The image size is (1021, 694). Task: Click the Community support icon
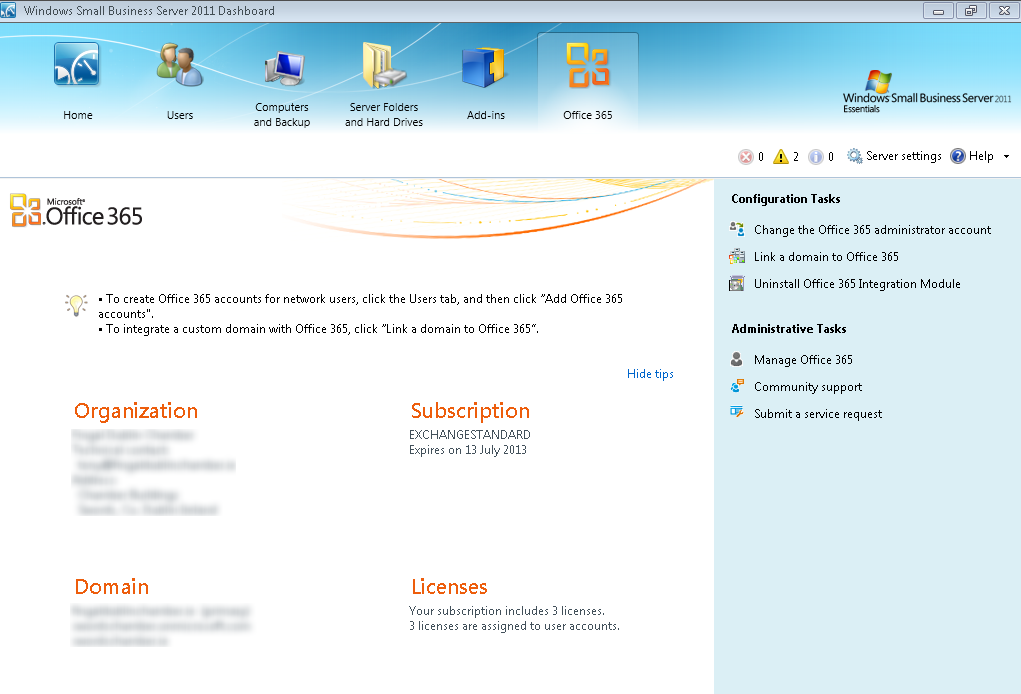click(x=736, y=386)
